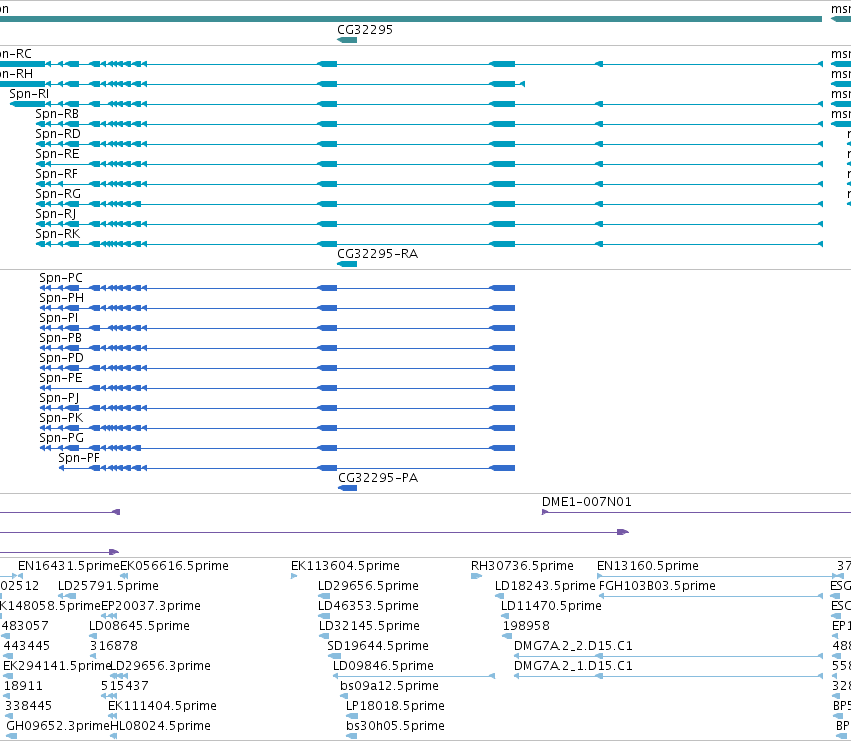Click the Spn-PB protein label
851x741 pixels.
(x=60, y=338)
